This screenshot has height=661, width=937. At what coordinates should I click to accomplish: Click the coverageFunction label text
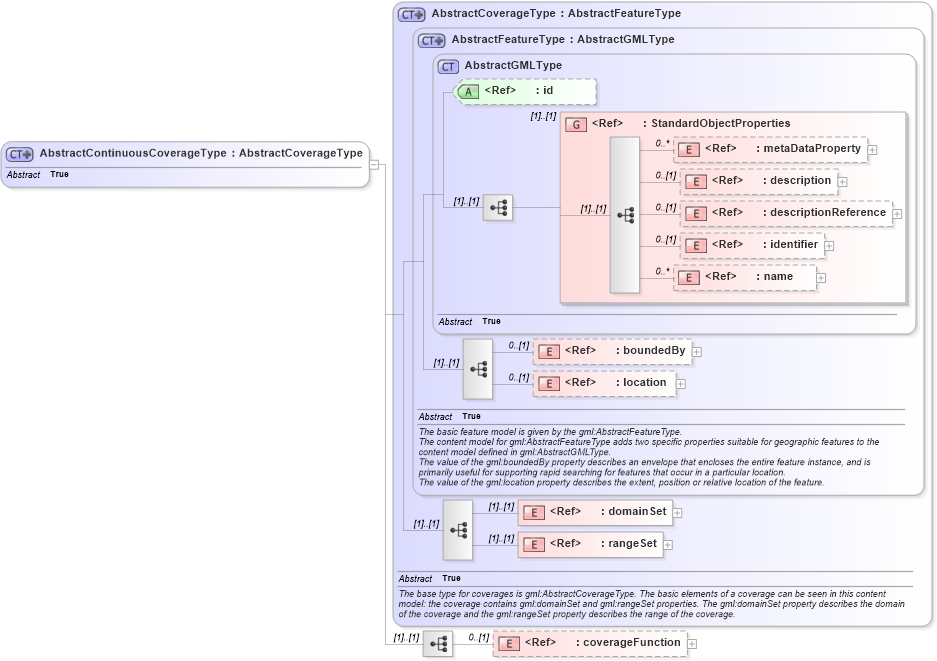(631, 642)
